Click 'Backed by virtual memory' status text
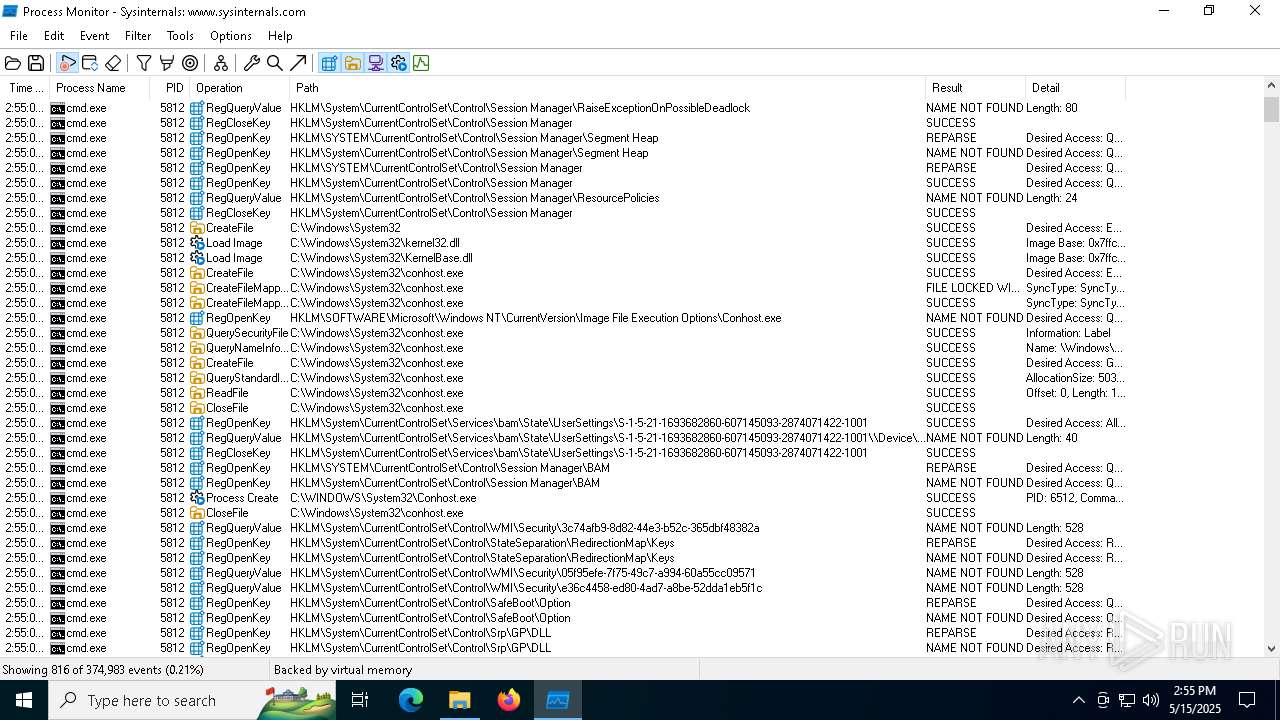Screen dimensions: 1280x720 point(343,670)
